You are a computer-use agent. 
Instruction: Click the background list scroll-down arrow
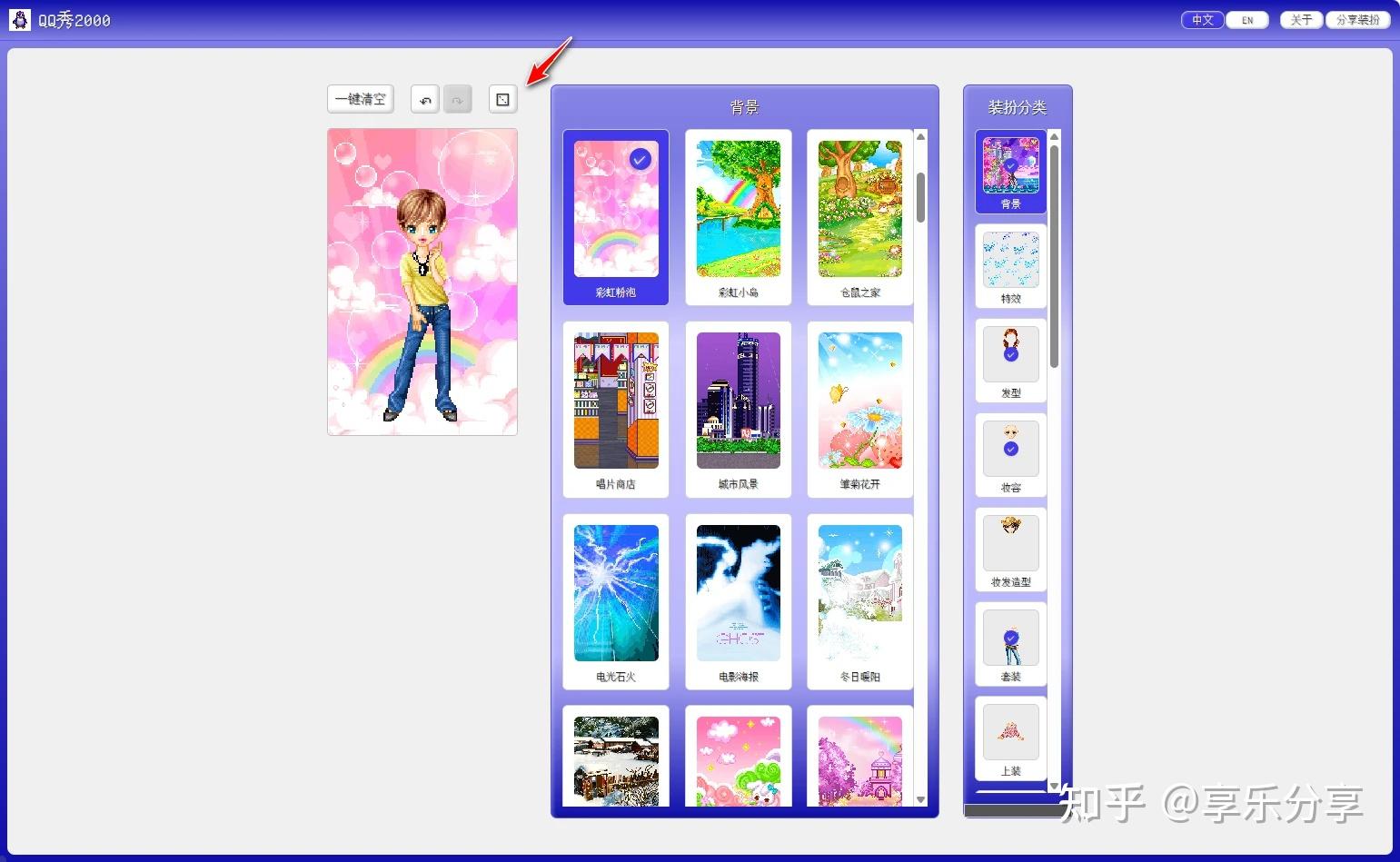920,799
